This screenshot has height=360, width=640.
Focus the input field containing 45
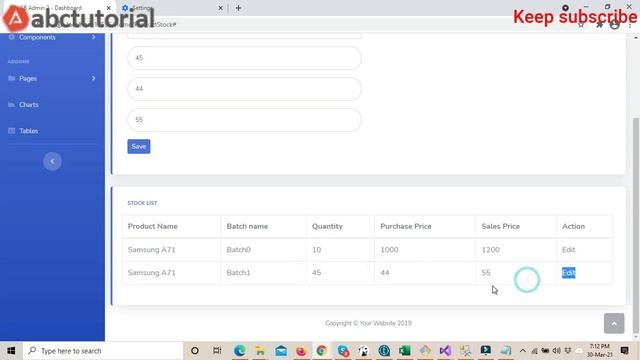(x=244, y=58)
